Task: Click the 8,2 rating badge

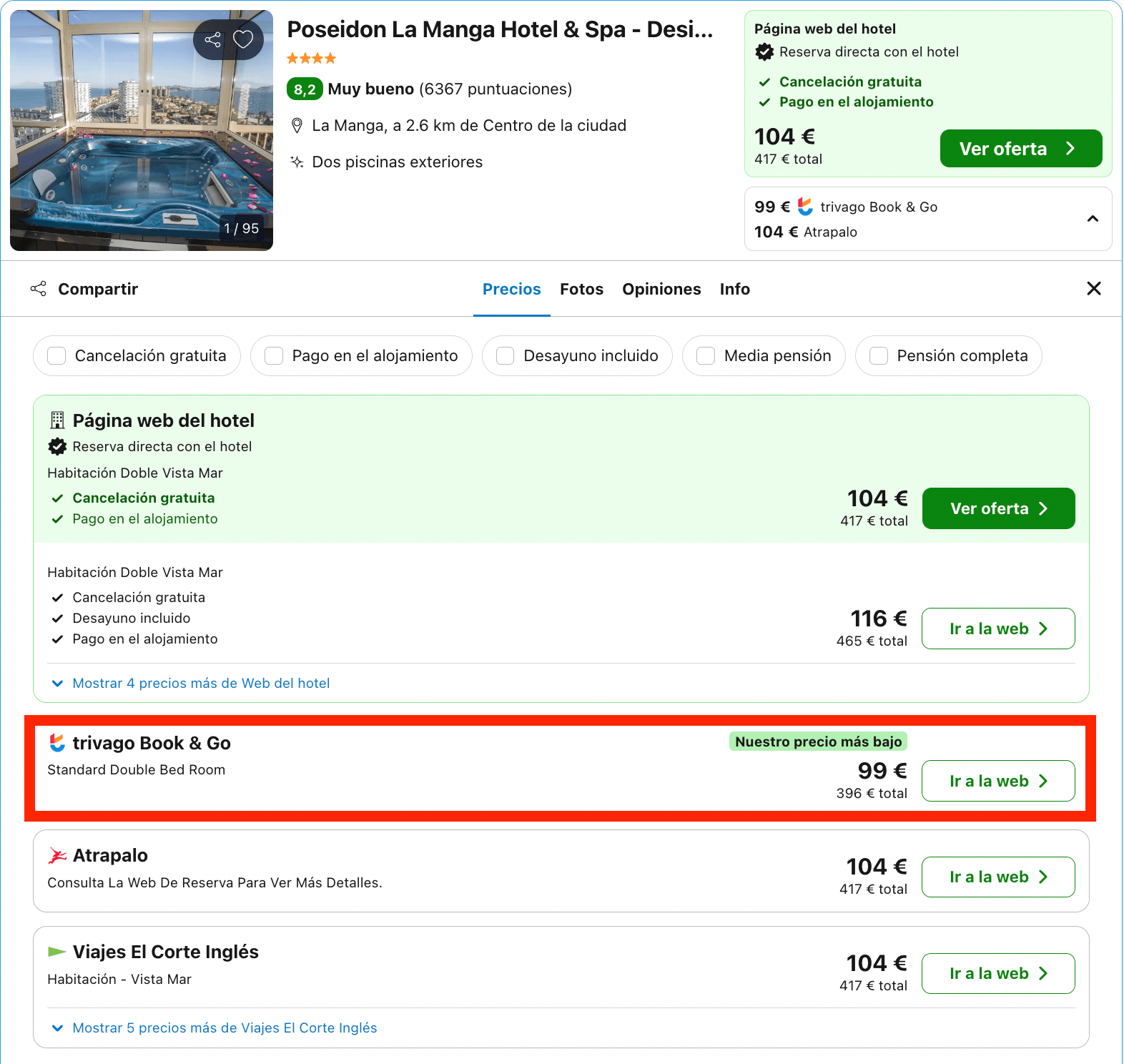Action: click(x=305, y=89)
